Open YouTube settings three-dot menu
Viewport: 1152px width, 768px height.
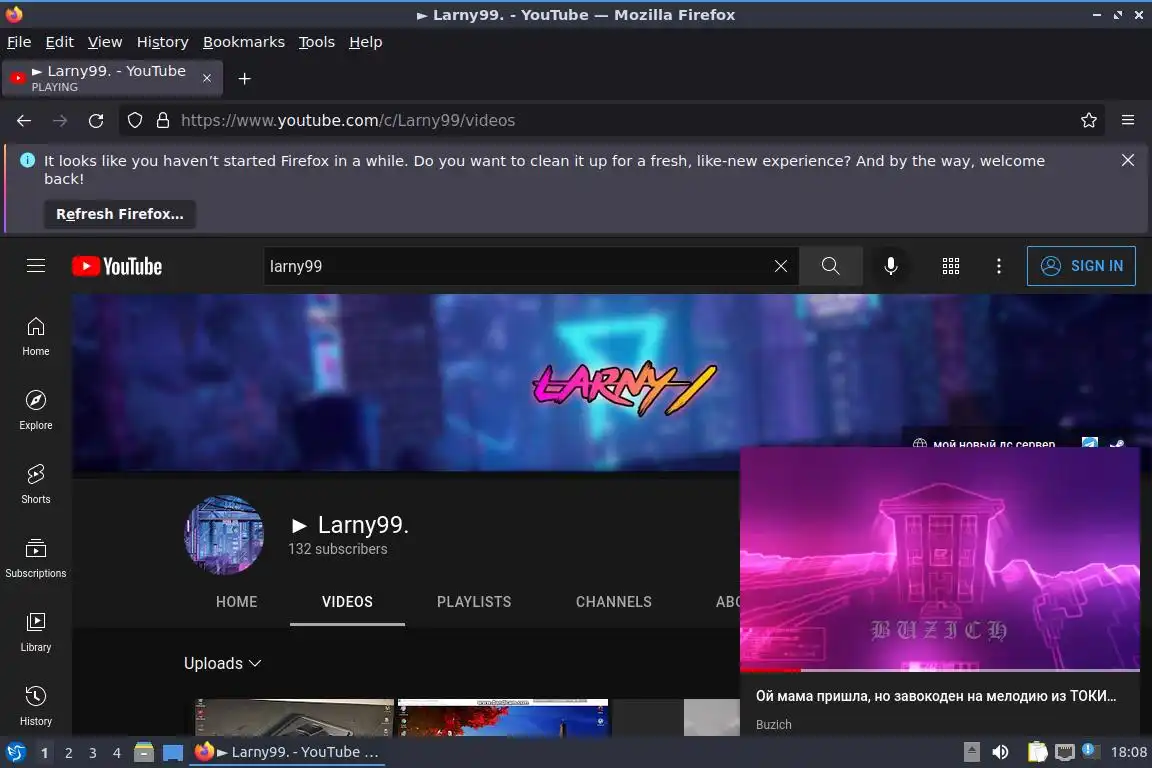pyautogui.click(x=998, y=266)
